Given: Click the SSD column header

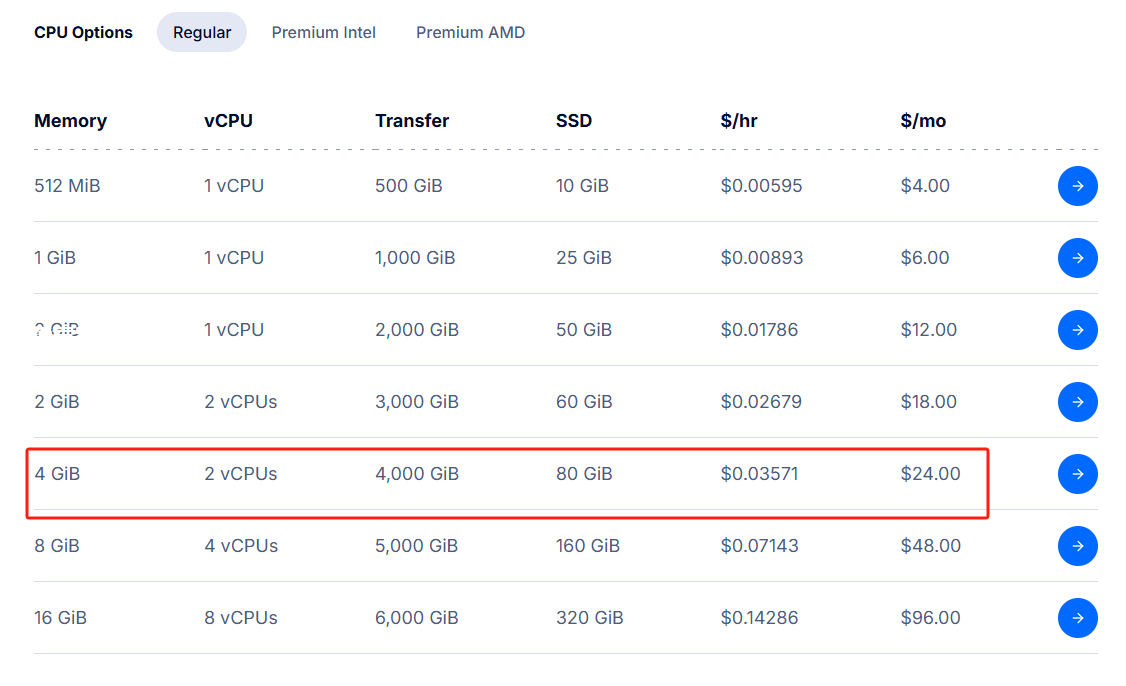Looking at the screenshot, I should coord(573,121).
